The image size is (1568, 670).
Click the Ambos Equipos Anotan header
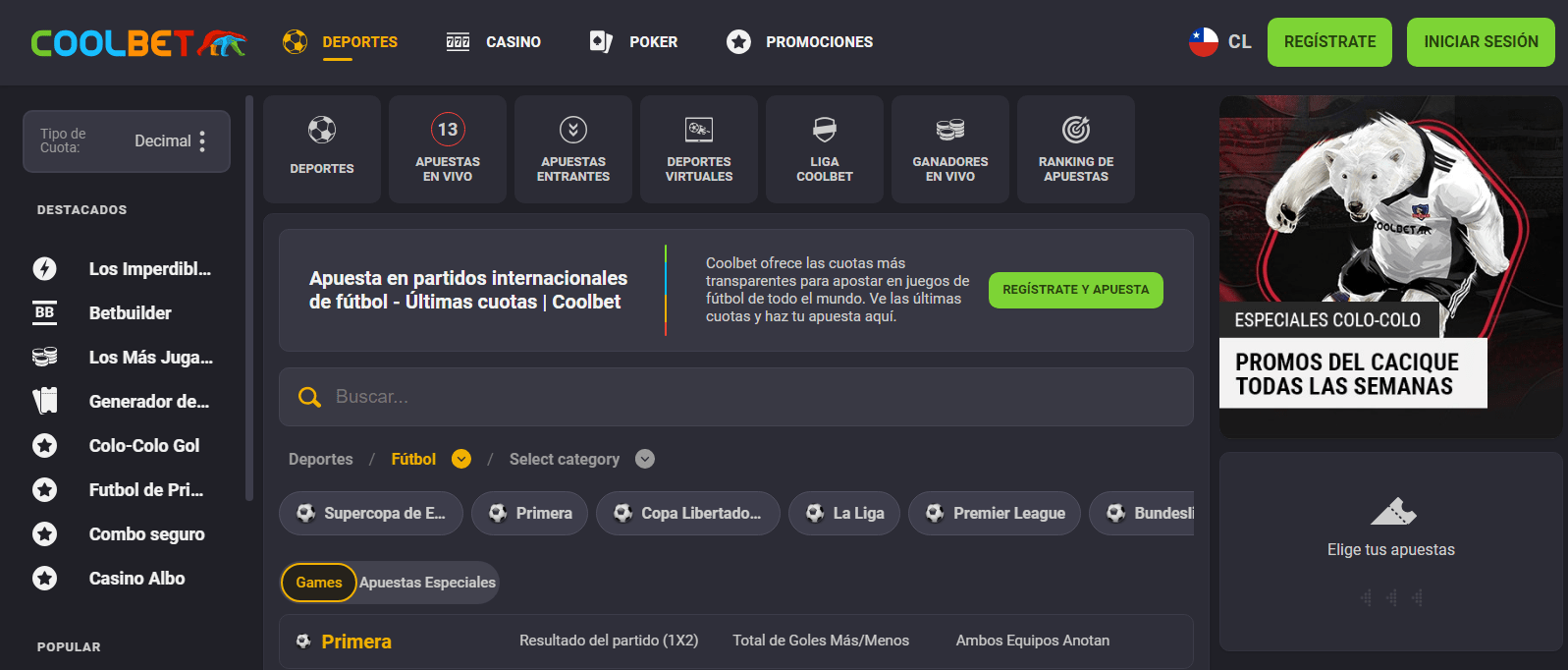pos(1033,641)
